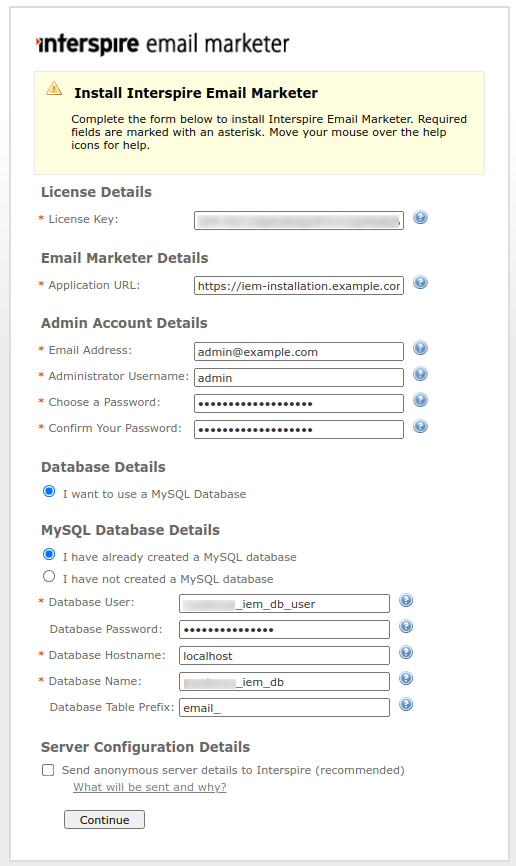
Task: Click the help icon for Database User
Action: point(406,600)
